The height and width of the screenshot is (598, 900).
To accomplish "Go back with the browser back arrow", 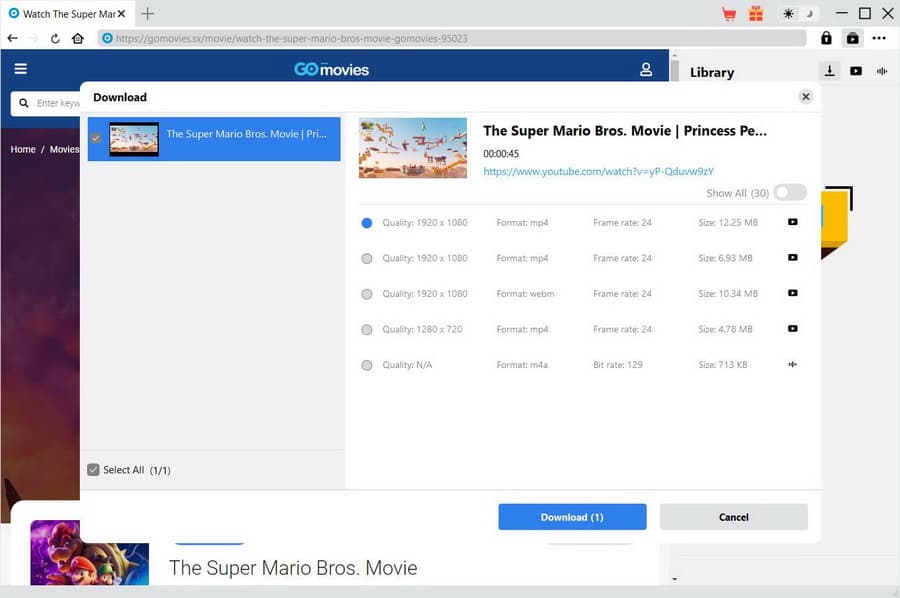I will (x=13, y=38).
